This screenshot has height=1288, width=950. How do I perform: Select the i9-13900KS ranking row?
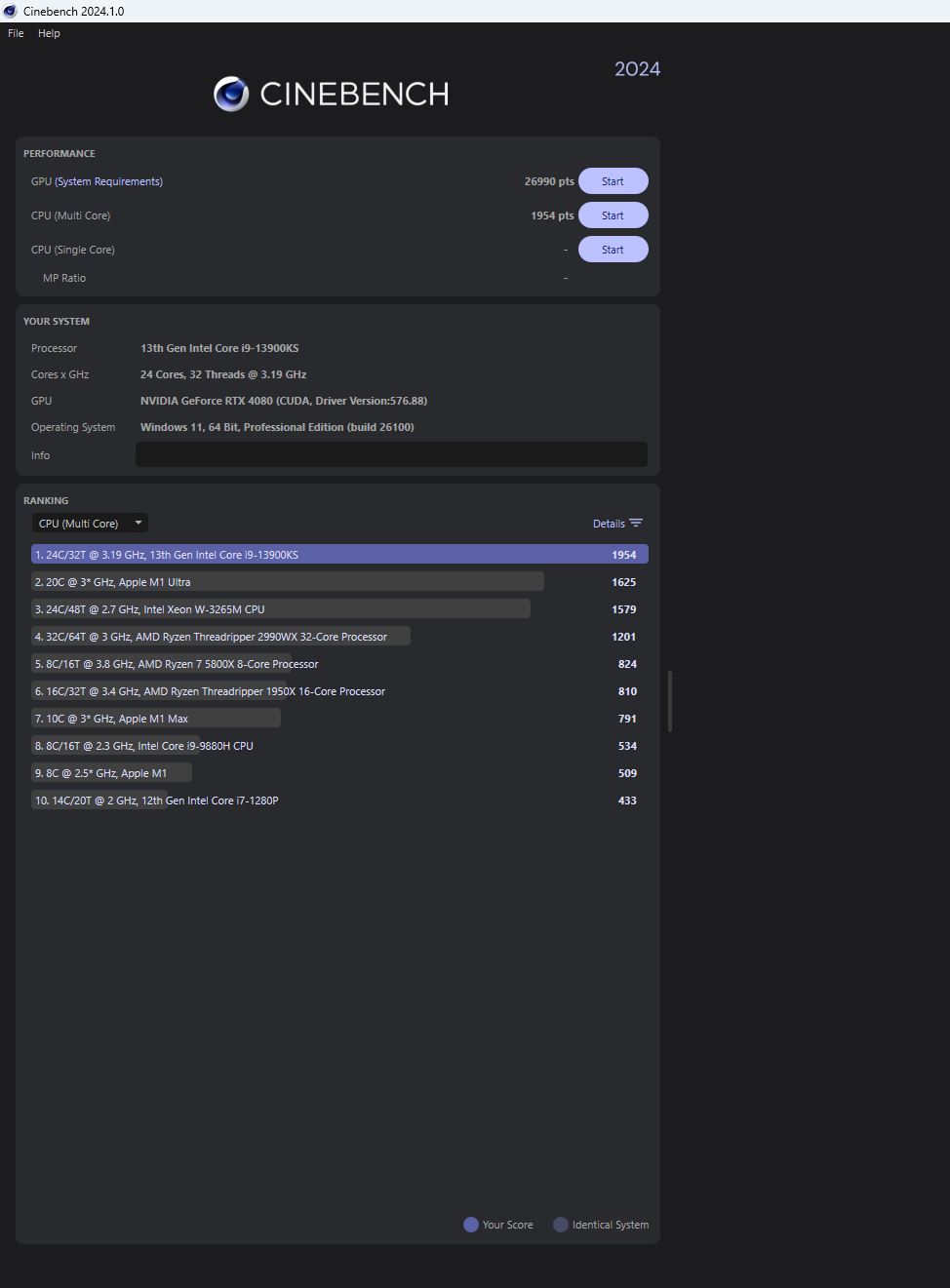[x=339, y=555]
